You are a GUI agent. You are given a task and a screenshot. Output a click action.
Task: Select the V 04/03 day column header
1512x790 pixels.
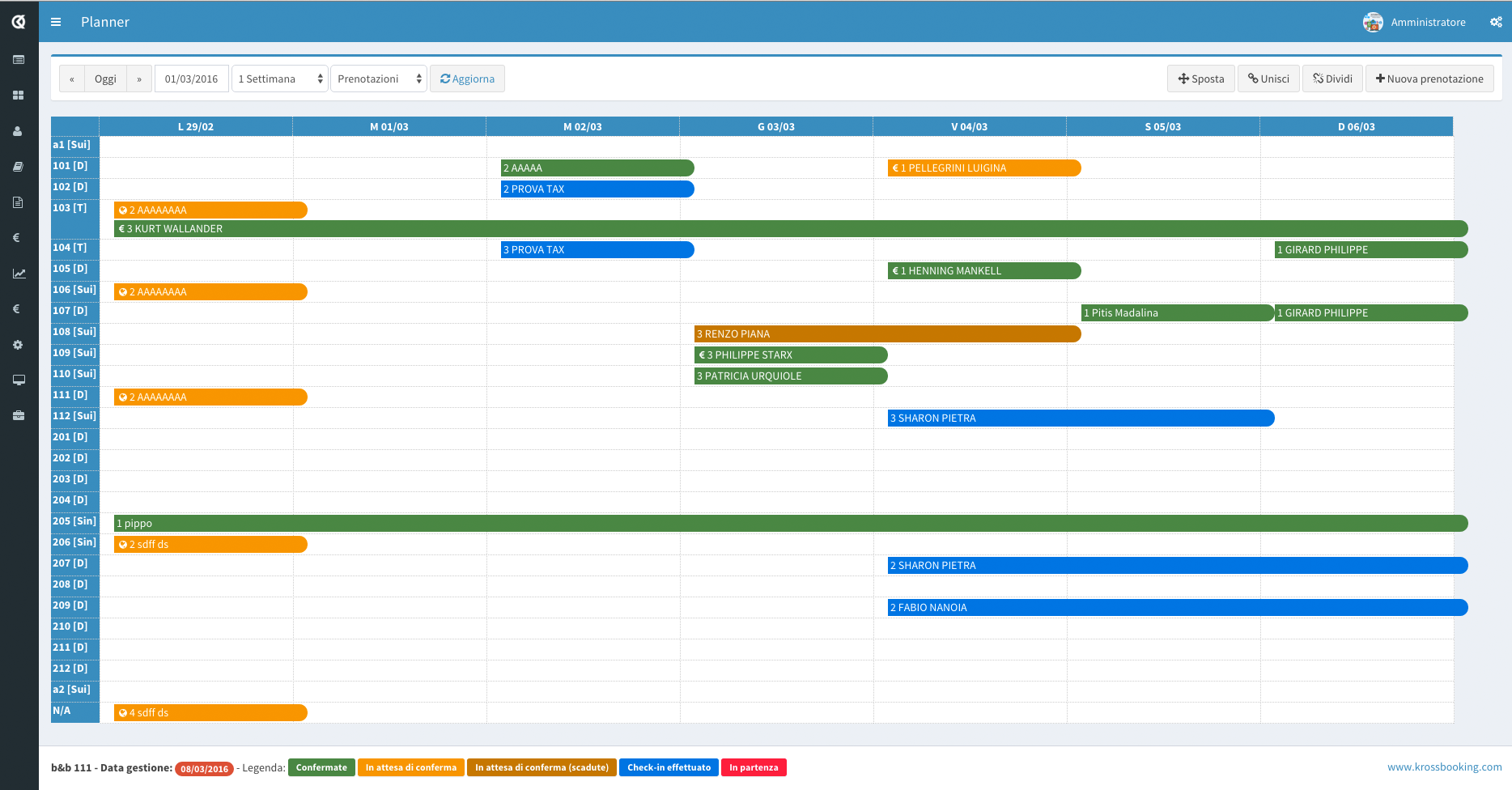pos(970,126)
